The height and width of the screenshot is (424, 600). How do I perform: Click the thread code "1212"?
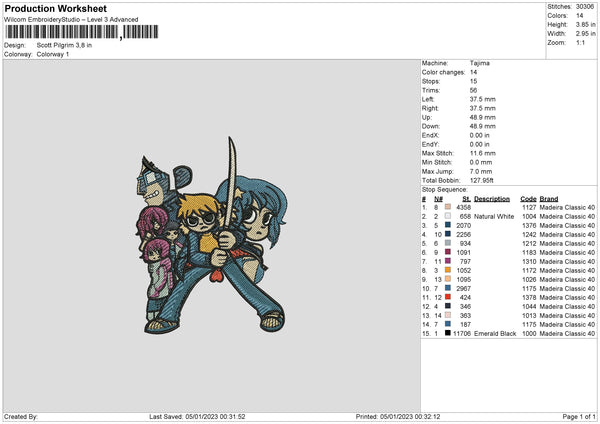[x=529, y=243]
